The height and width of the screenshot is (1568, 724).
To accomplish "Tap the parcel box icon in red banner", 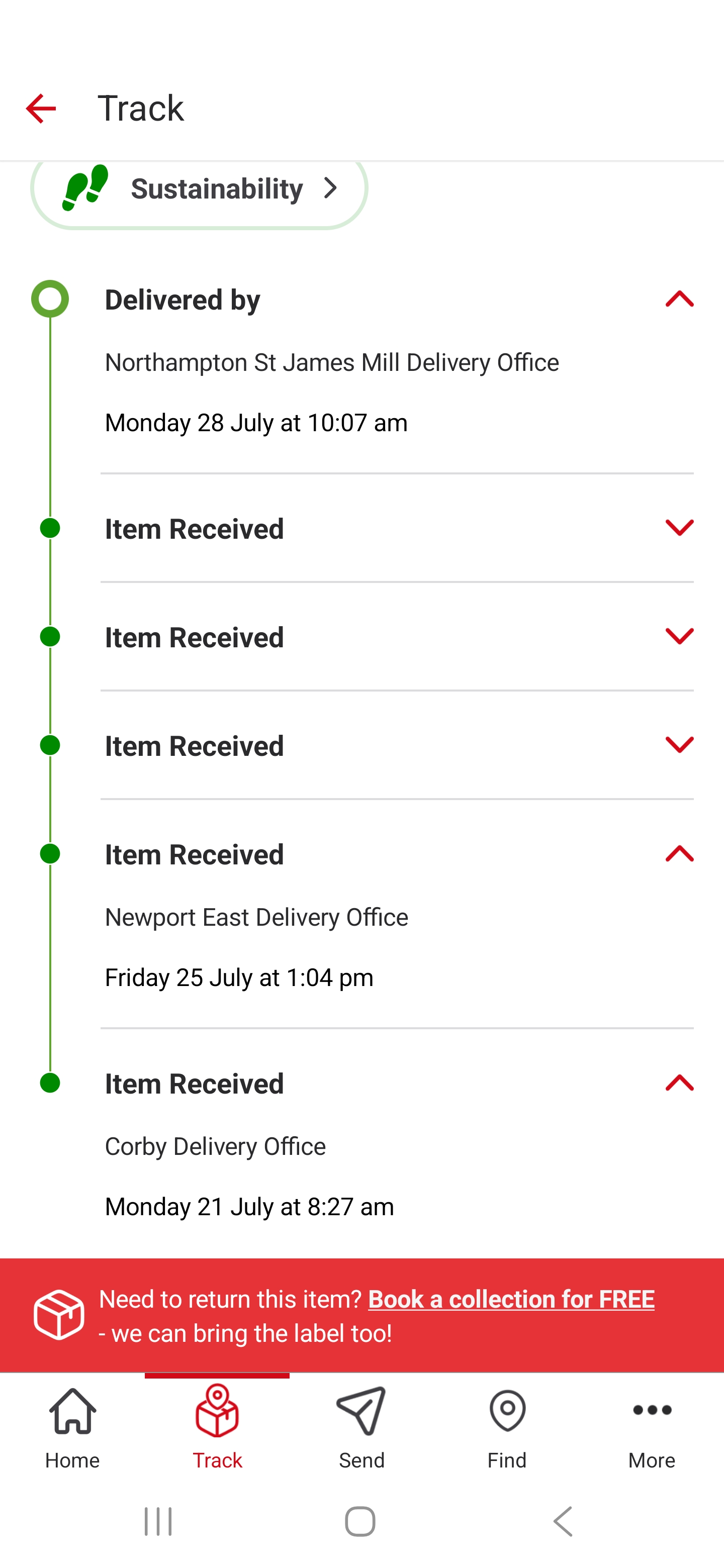I will point(59,1315).
